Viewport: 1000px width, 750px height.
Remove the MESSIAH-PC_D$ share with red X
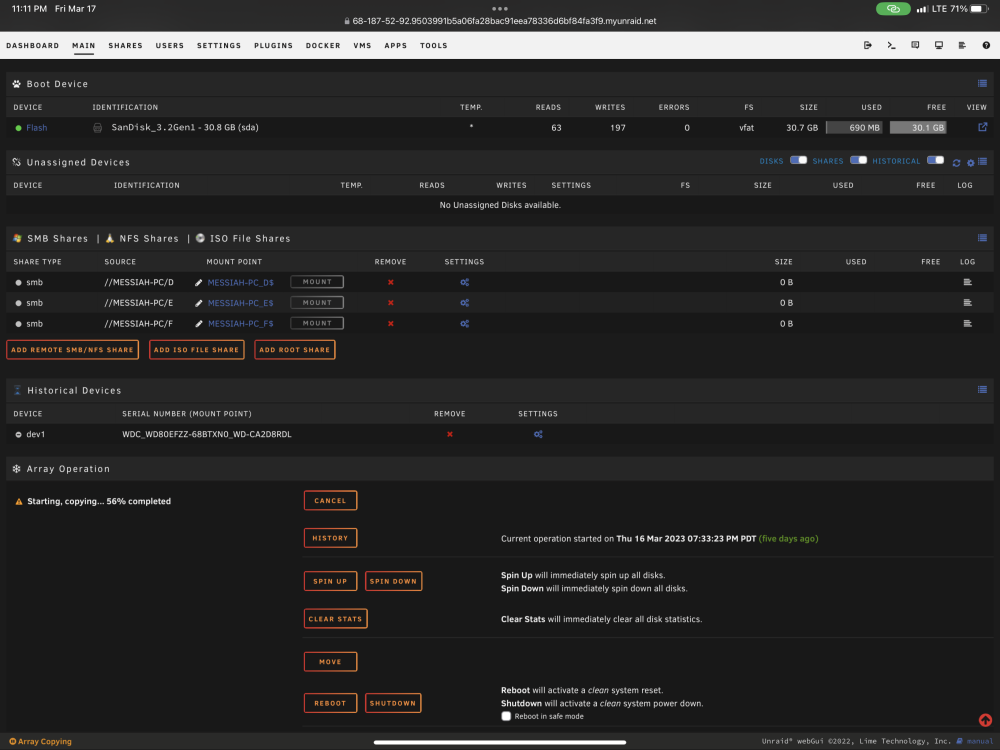391,283
